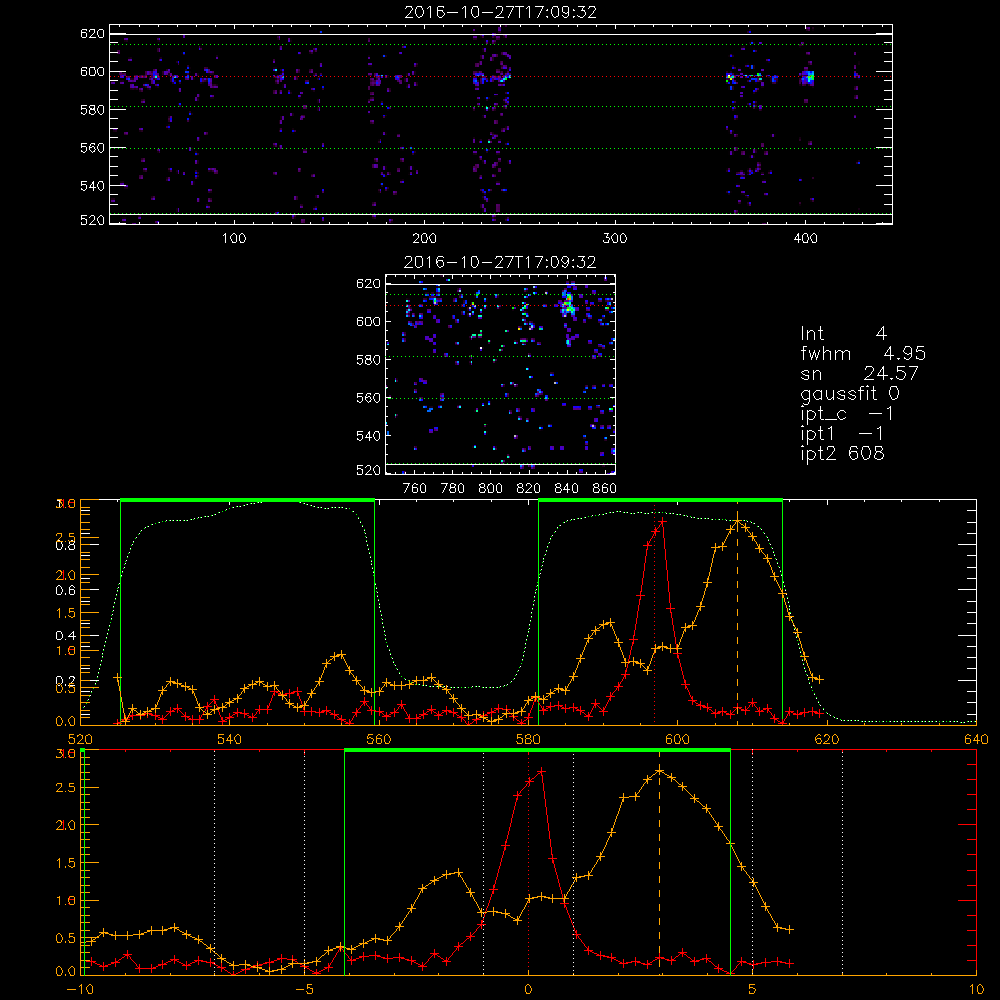Screen dimensions: 1000x1000
Task: Click the bright emission spot near x=400 in the wide image
Action: pyautogui.click(x=808, y=78)
